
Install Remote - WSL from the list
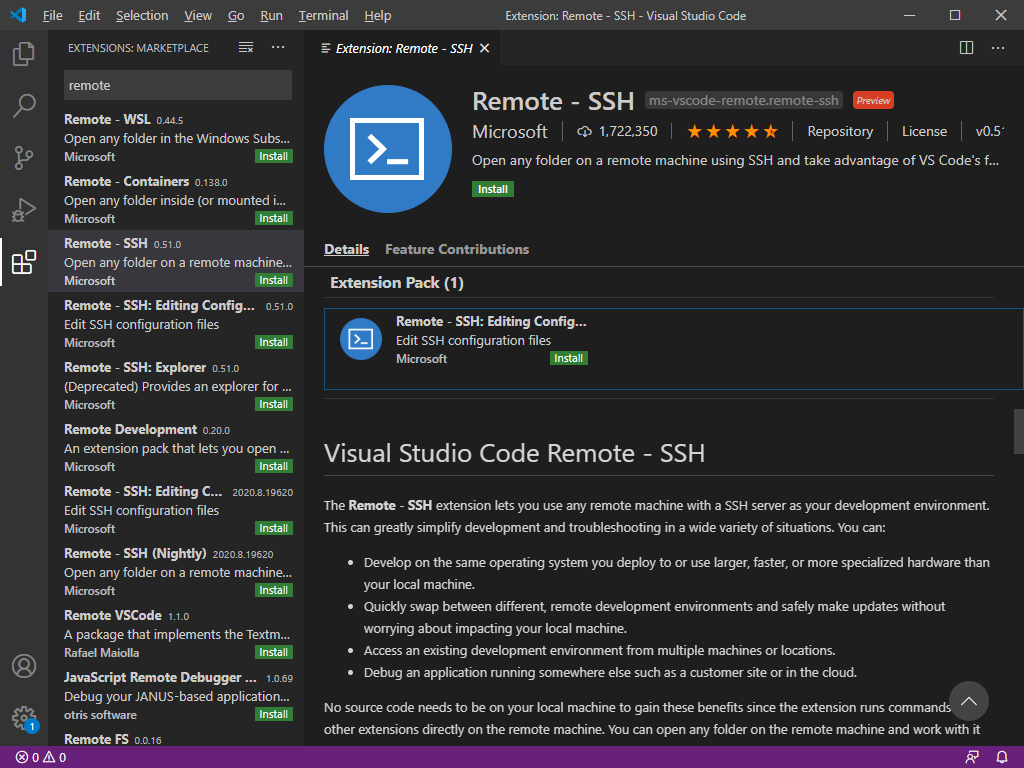274,156
